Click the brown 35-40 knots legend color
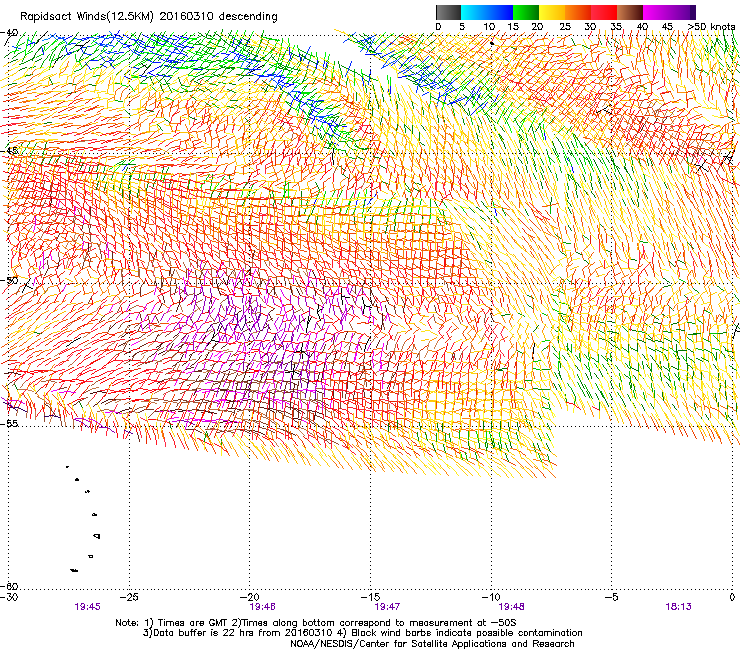 [x=630, y=12]
